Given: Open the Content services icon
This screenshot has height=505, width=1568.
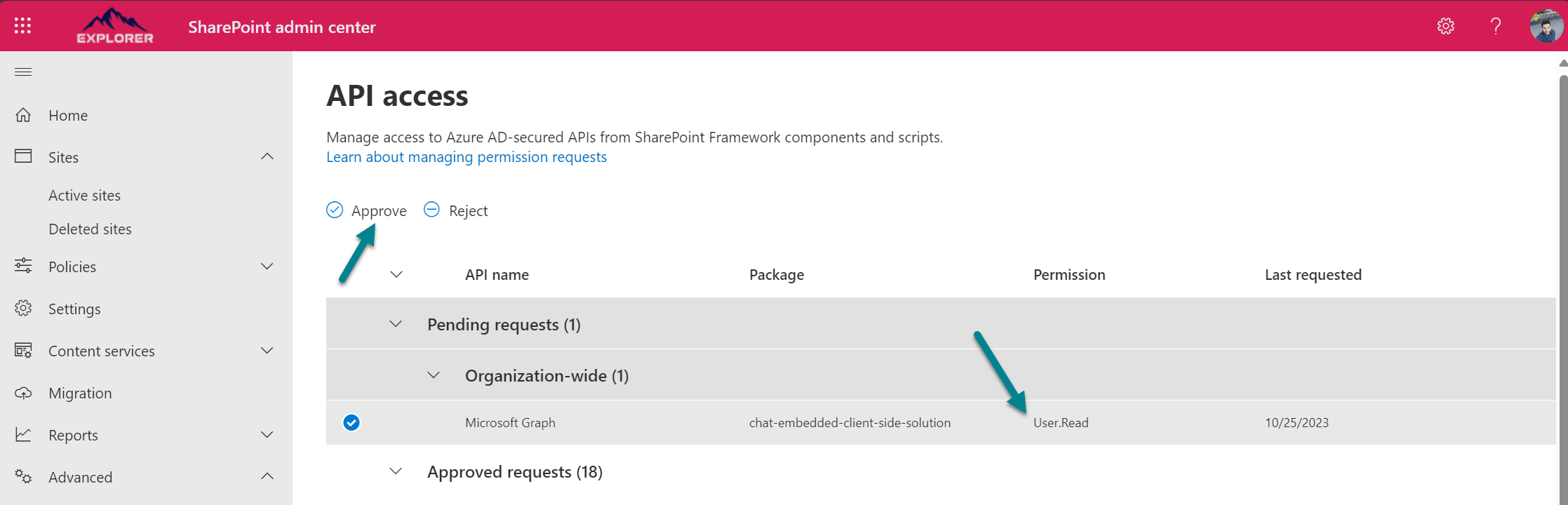Looking at the screenshot, I should click(x=22, y=351).
